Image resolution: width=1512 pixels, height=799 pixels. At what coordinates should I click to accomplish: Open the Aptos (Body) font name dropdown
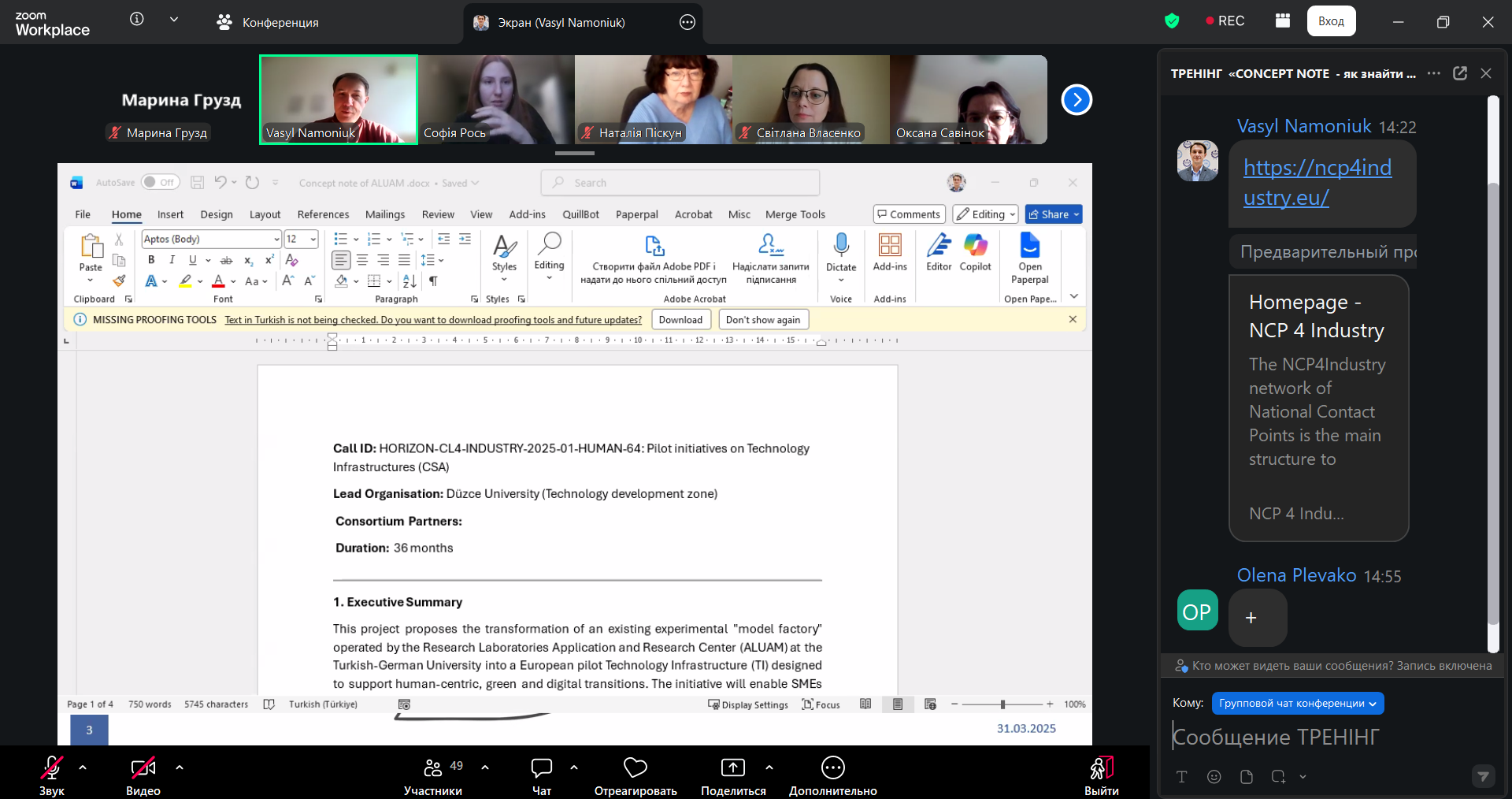(x=276, y=239)
